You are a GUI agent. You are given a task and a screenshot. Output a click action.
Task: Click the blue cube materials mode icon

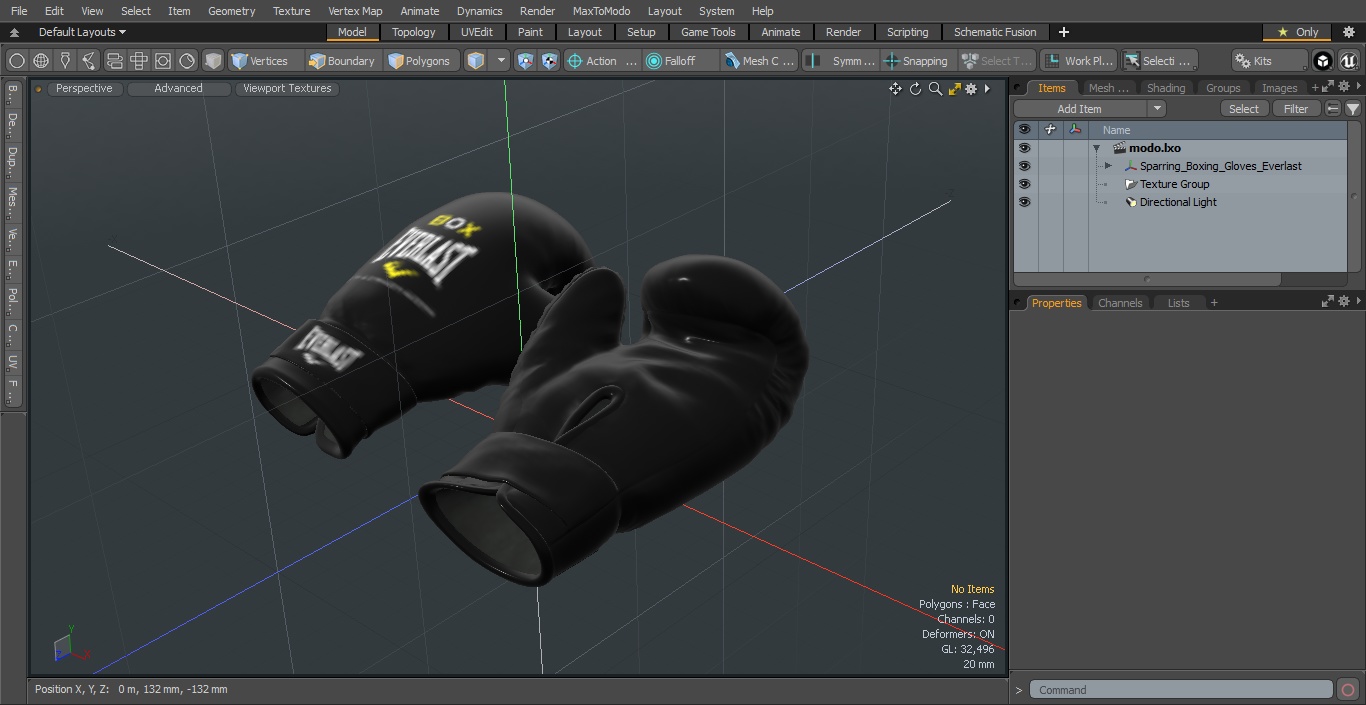(476, 61)
